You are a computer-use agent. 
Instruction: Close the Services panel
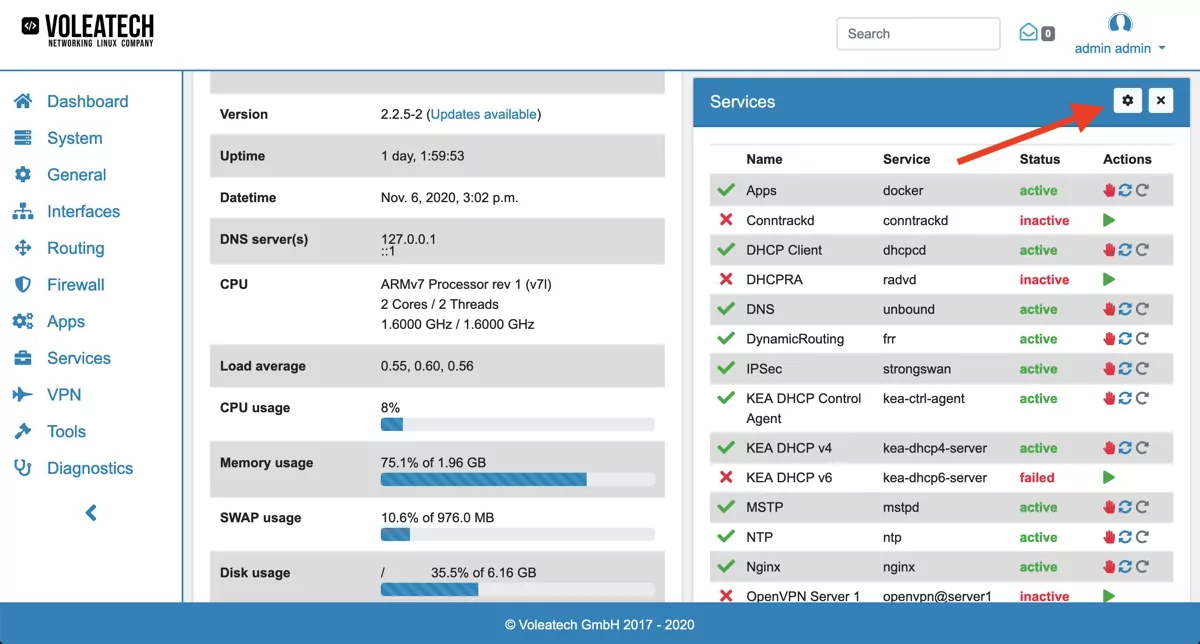(x=1160, y=100)
